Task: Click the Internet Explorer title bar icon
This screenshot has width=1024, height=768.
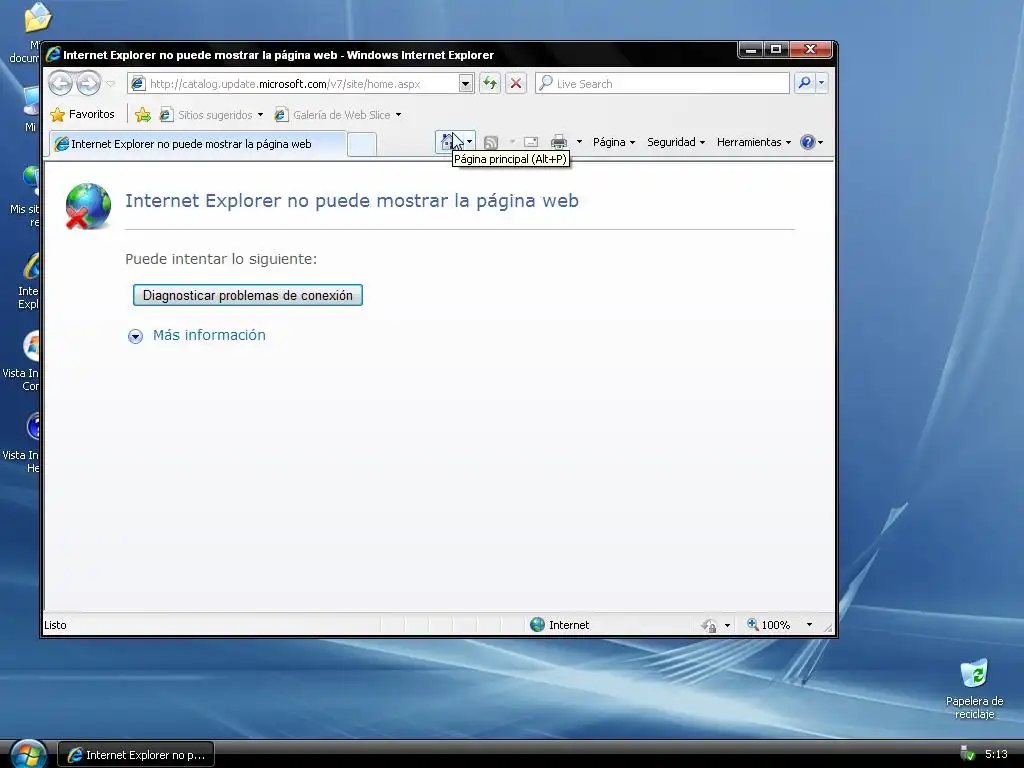Action: point(53,54)
